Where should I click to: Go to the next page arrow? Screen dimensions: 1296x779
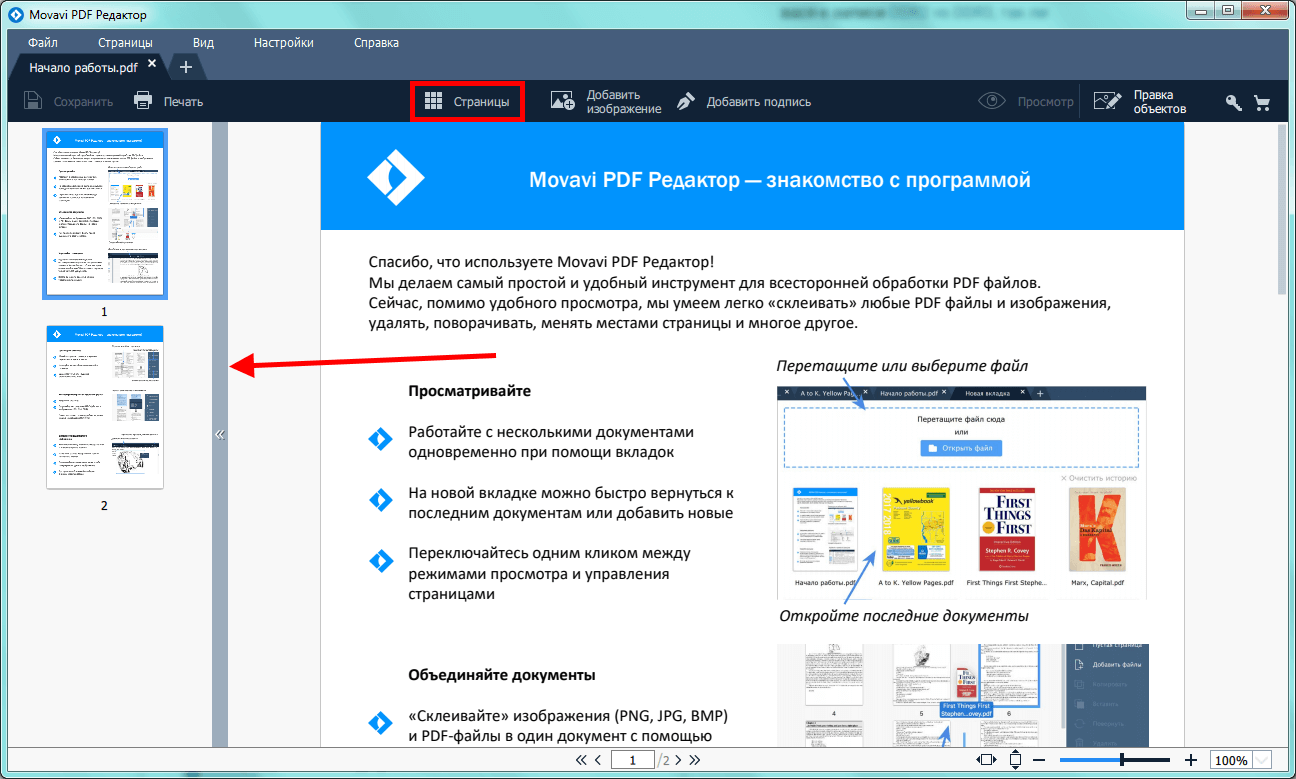[679, 760]
